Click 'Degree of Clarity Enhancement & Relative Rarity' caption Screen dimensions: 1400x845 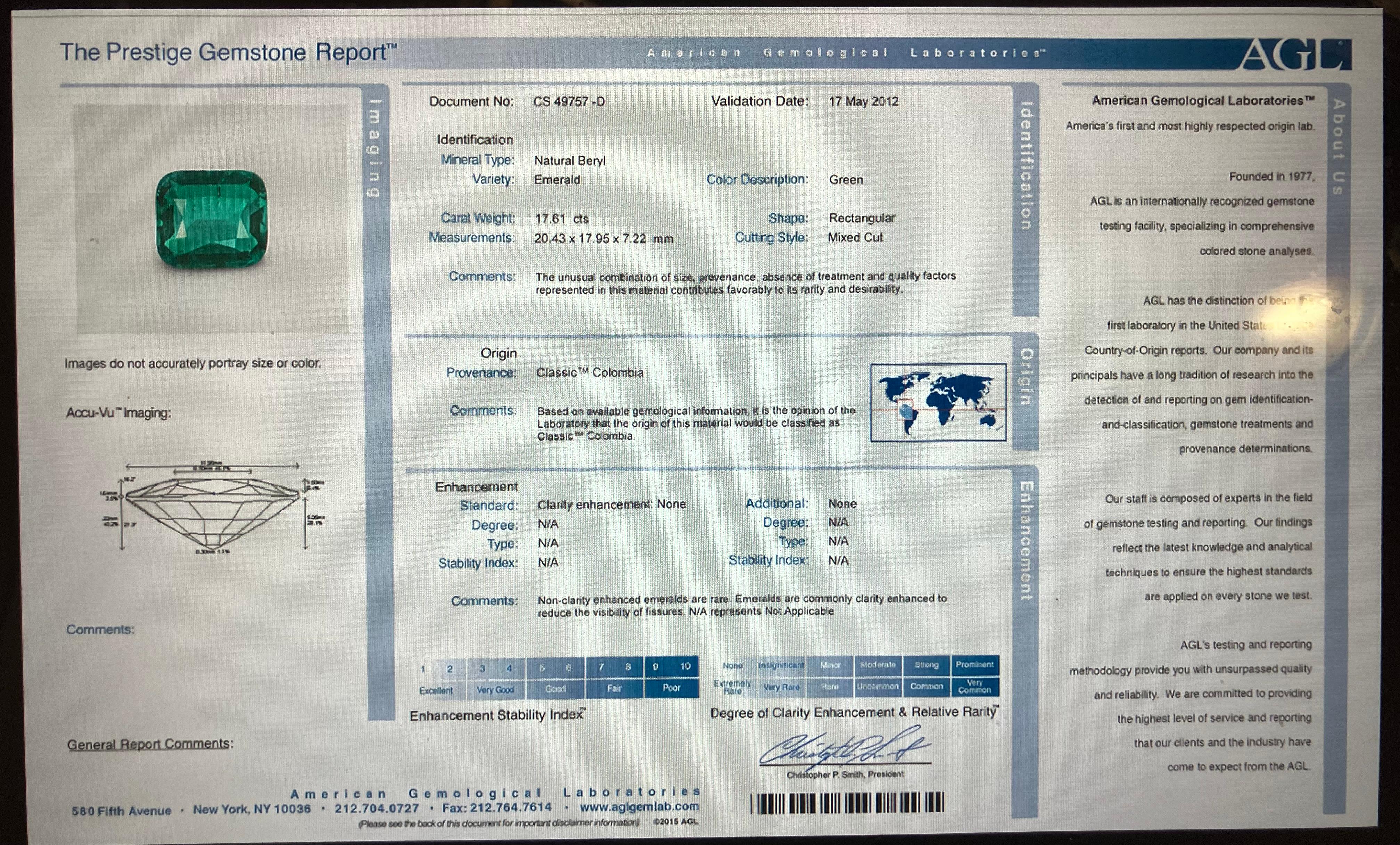tap(855, 713)
